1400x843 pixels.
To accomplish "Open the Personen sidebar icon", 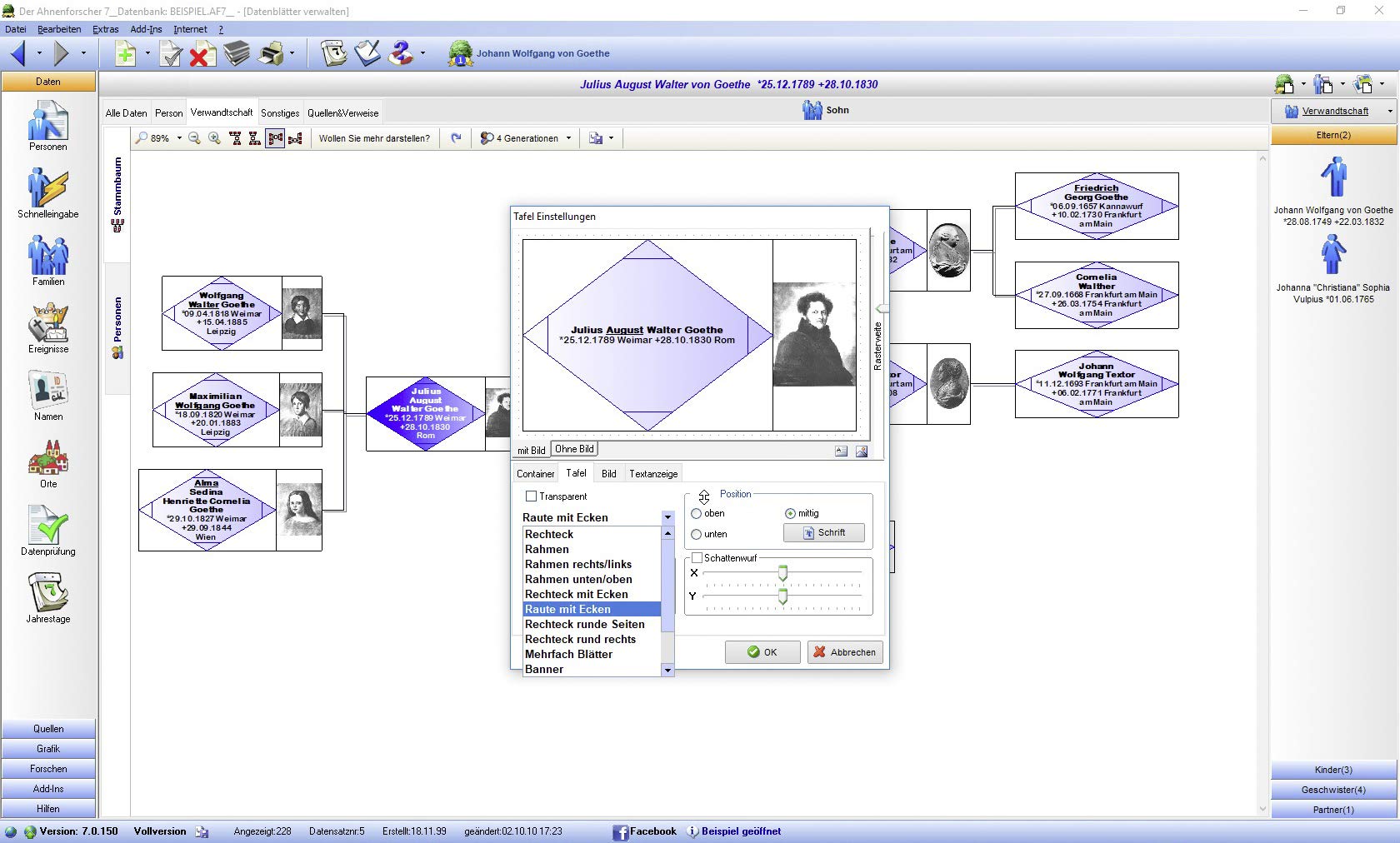I will [47, 126].
